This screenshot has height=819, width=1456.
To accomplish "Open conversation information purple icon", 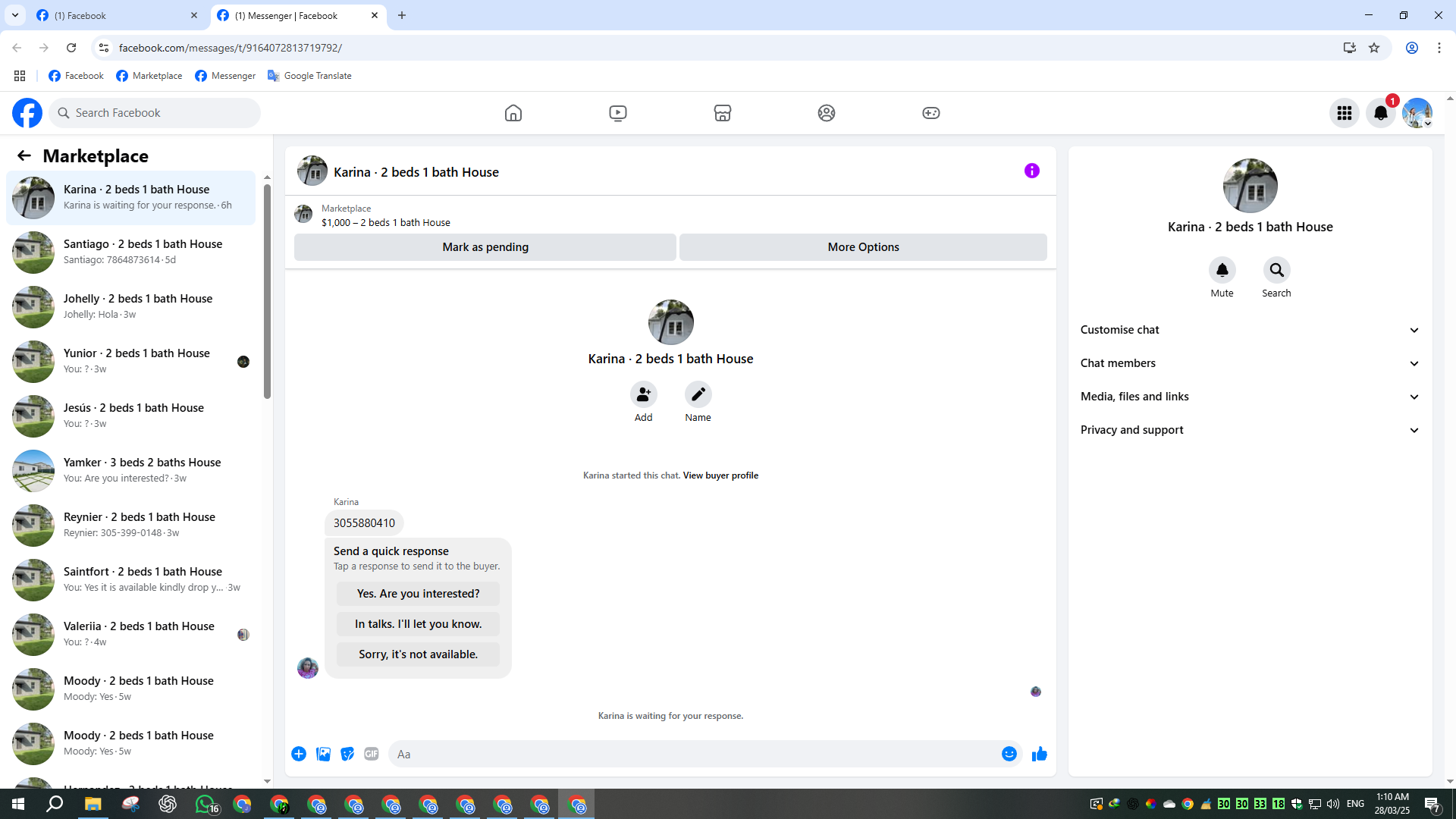I will point(1031,171).
